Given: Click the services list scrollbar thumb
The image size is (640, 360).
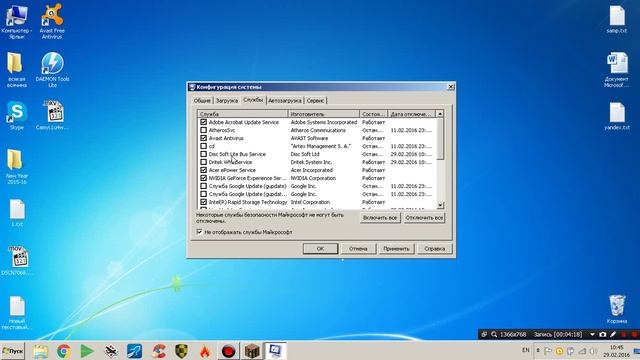Looking at the screenshot, I should (440, 139).
